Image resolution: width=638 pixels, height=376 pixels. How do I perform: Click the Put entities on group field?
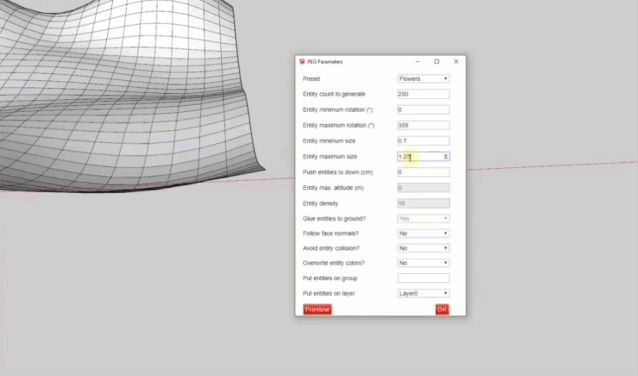423,278
